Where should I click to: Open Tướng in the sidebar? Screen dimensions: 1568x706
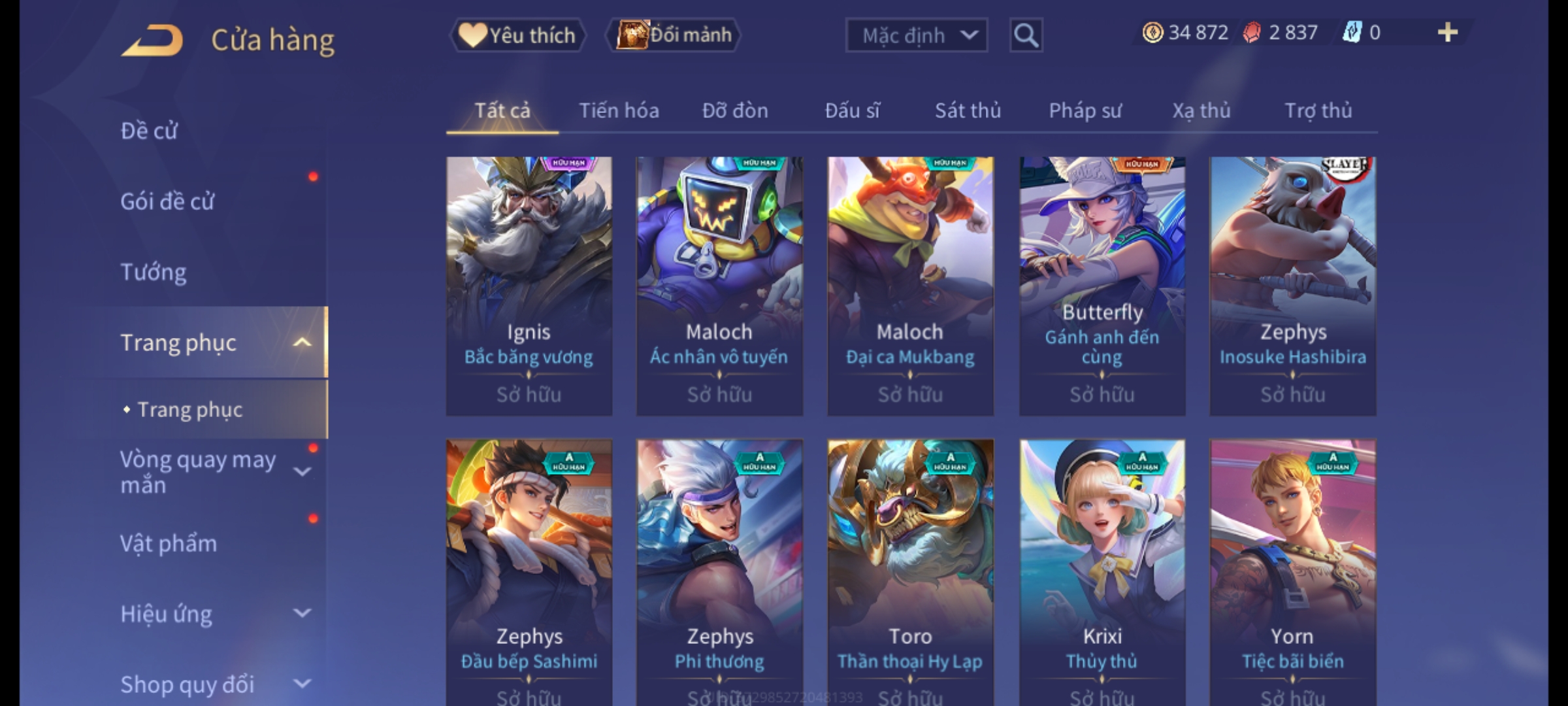click(154, 272)
